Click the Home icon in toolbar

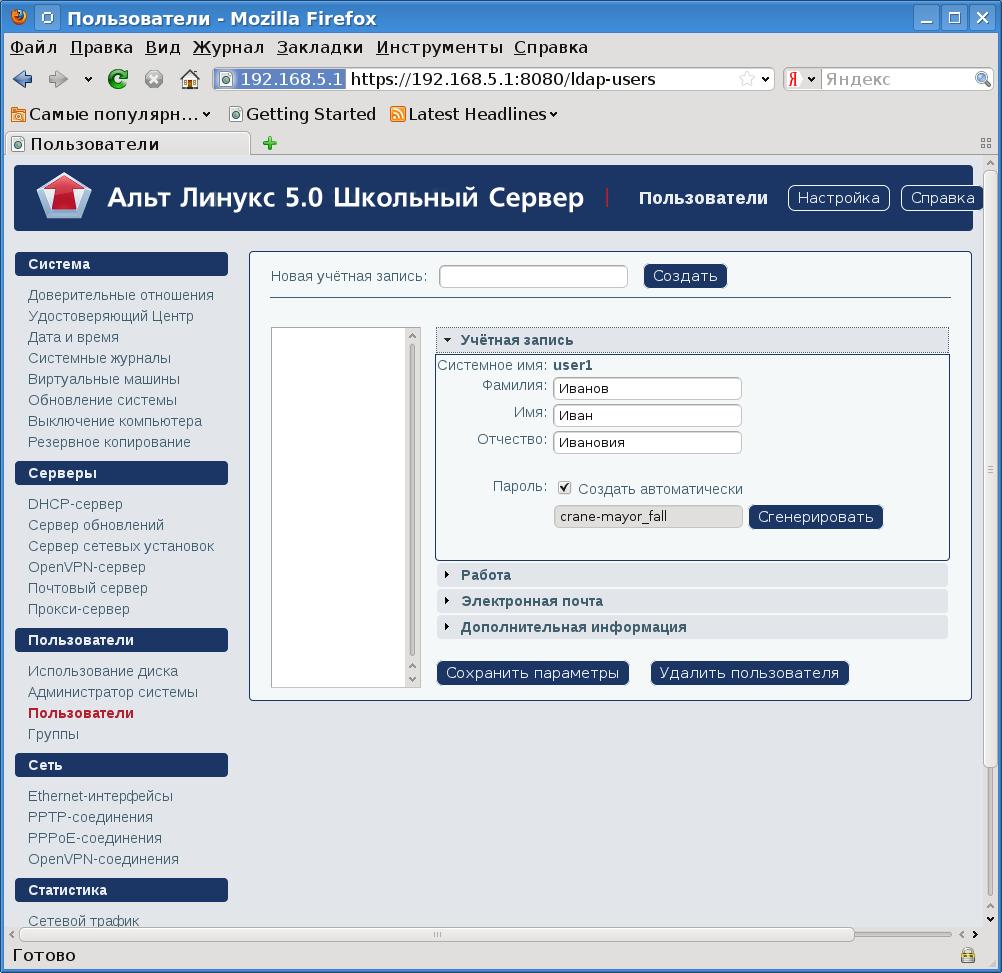click(x=190, y=79)
